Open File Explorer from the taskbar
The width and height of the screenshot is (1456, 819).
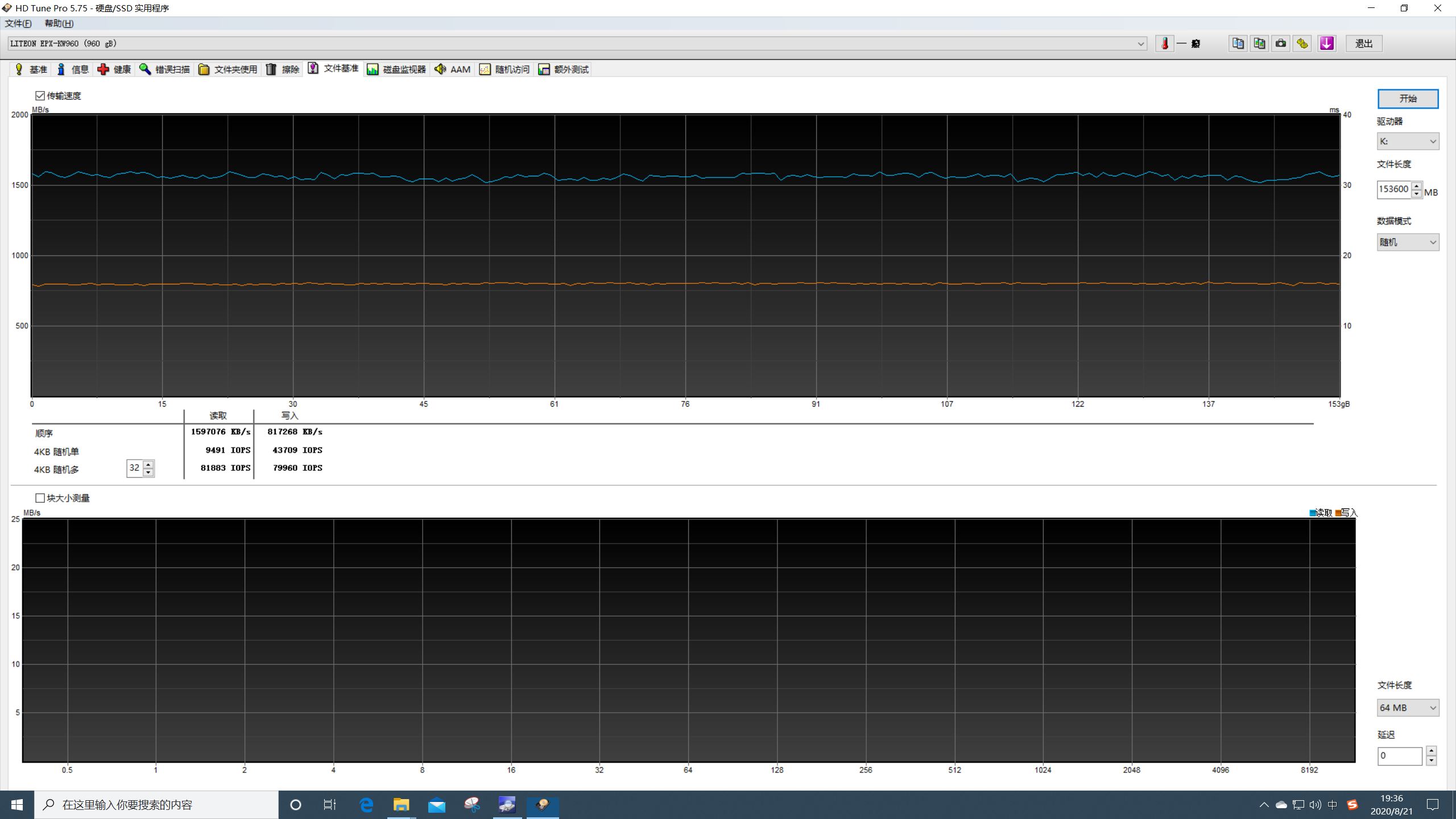coord(401,804)
